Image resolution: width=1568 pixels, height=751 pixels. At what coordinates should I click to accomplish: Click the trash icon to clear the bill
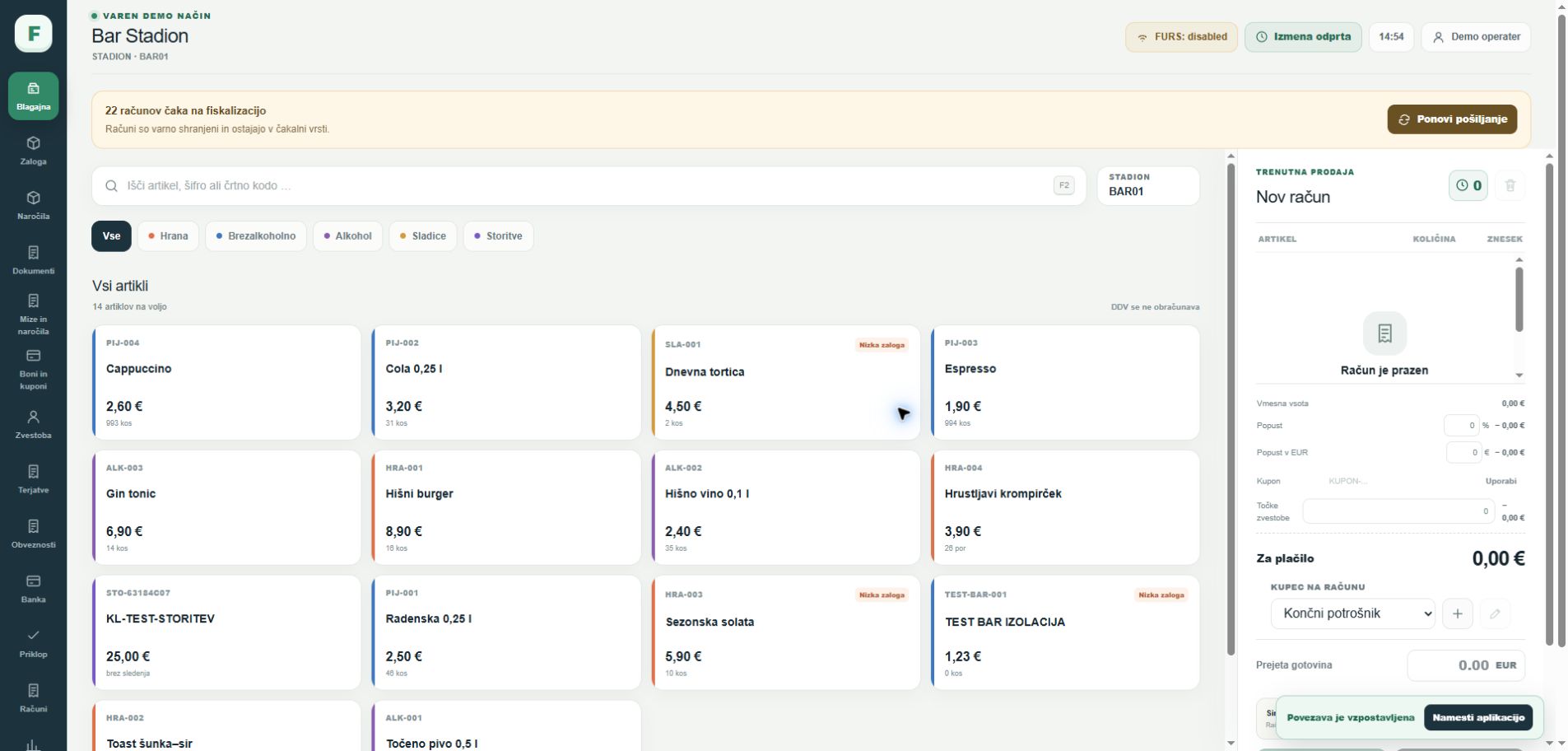tap(1510, 185)
